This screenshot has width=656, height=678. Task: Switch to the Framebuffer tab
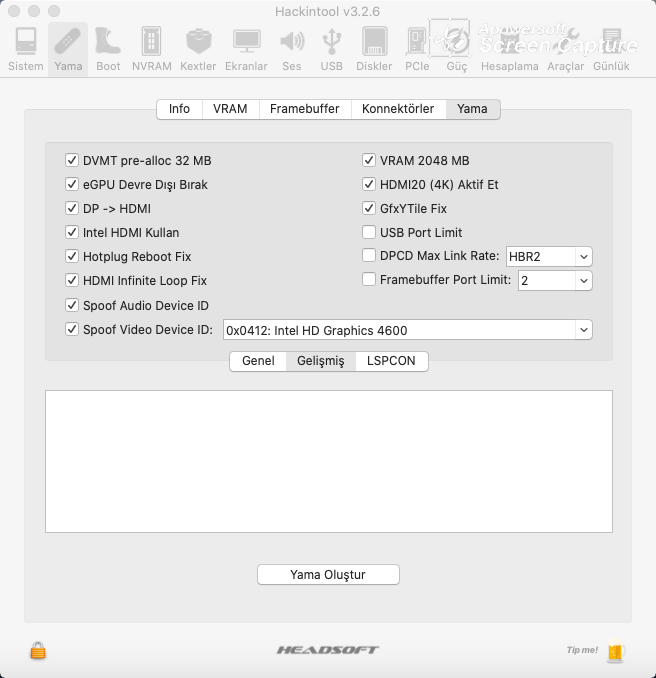[x=305, y=109]
